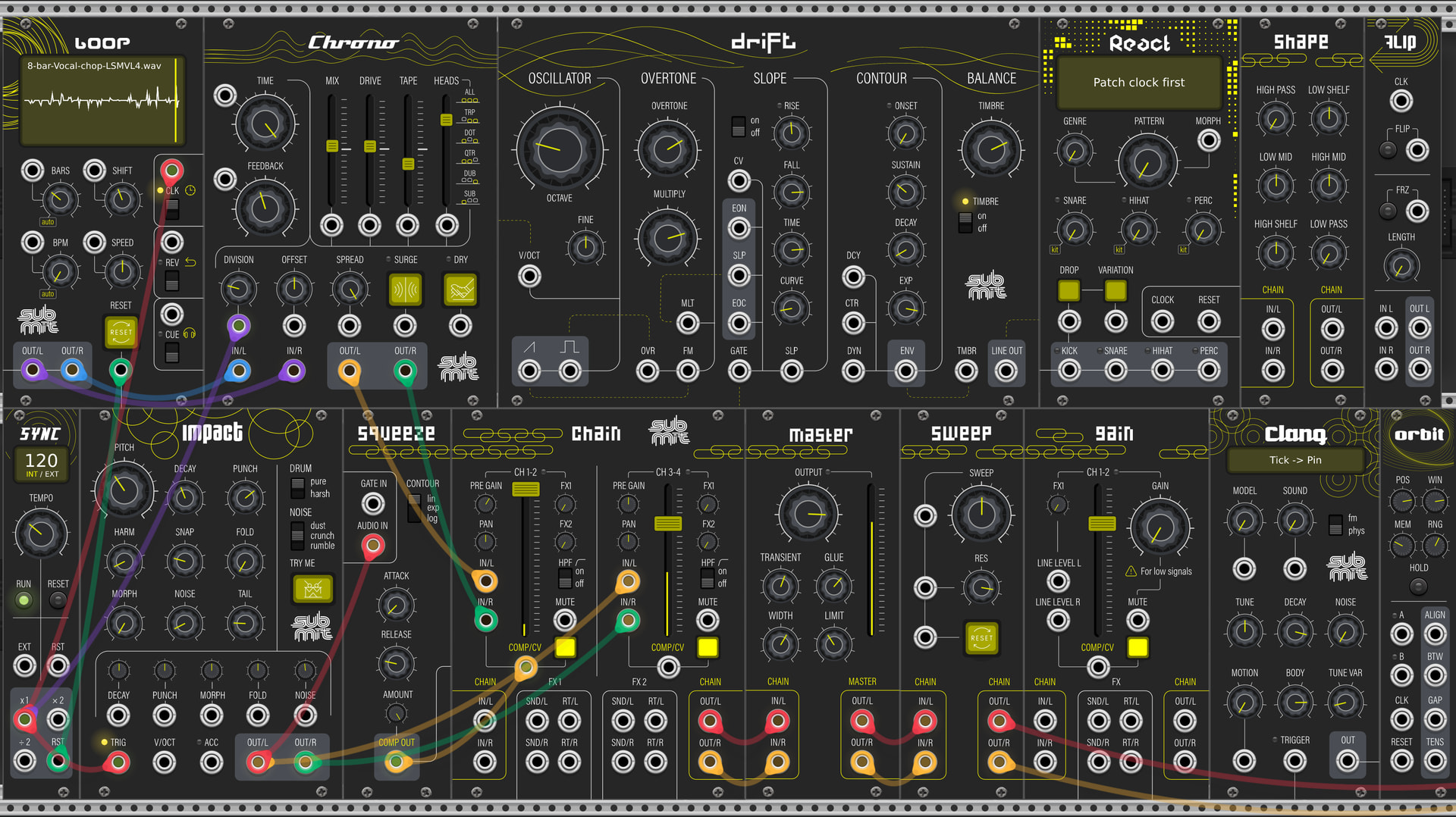
Task: Click the SURGE button on Chrono
Action: click(x=405, y=290)
